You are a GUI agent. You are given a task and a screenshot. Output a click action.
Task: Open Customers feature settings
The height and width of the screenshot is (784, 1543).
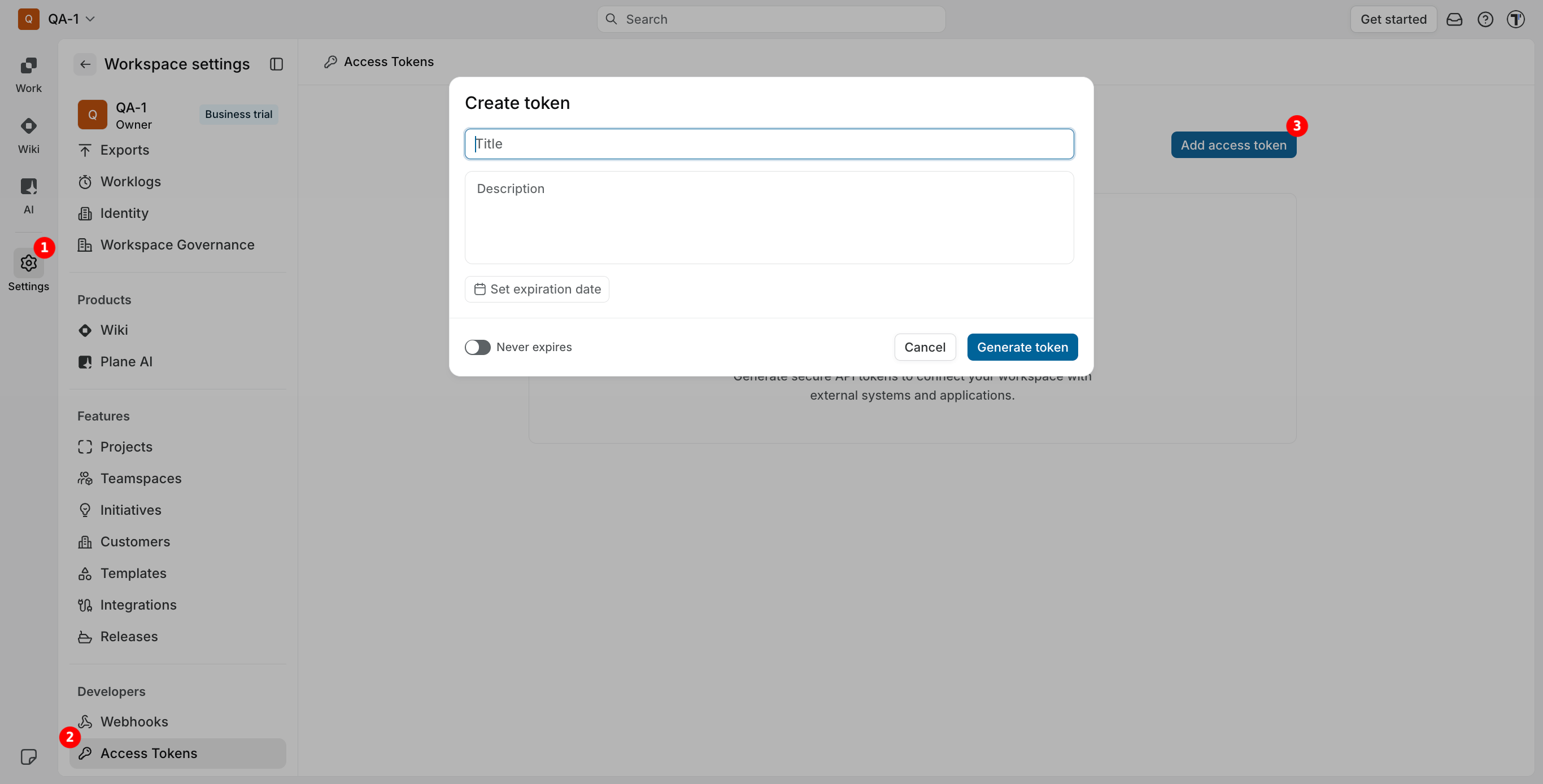click(177, 542)
